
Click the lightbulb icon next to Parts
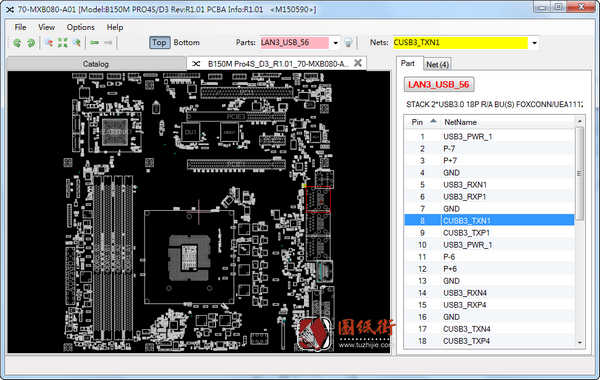pyautogui.click(x=348, y=43)
